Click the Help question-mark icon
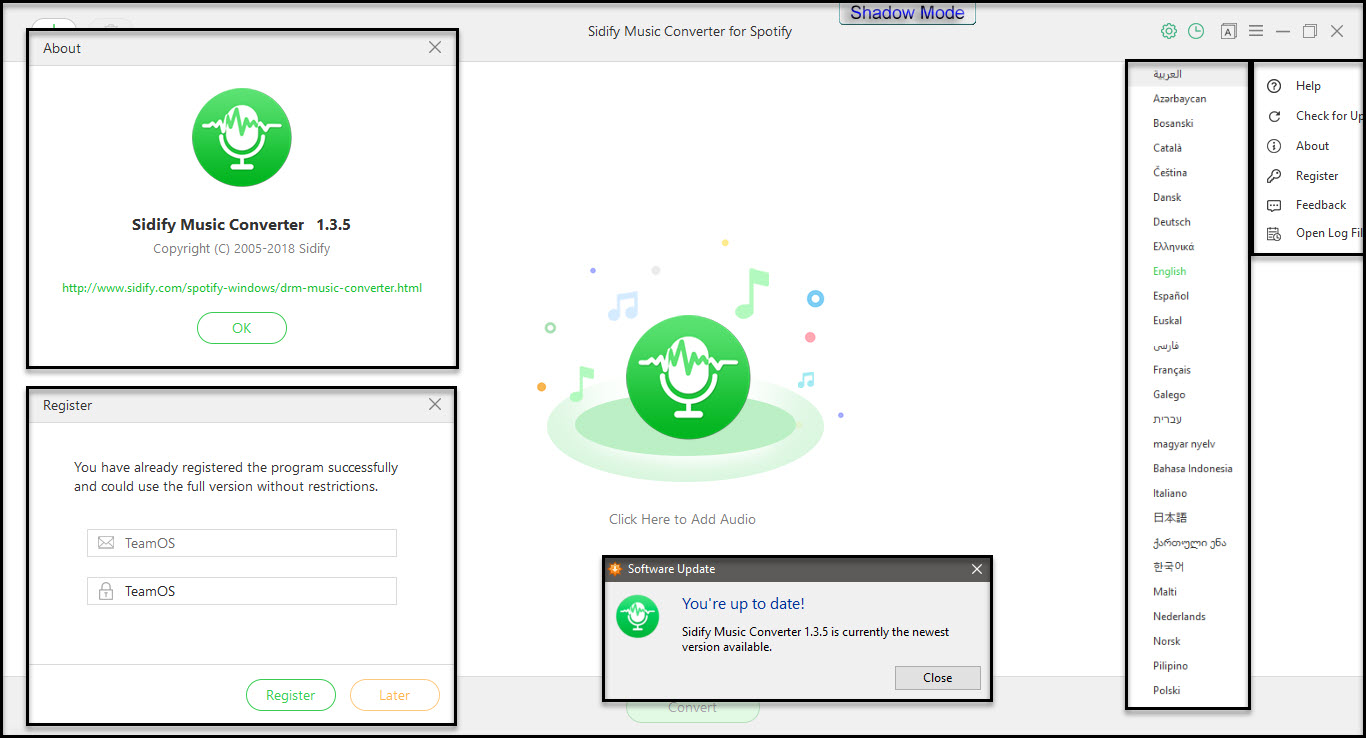Image resolution: width=1366 pixels, height=738 pixels. click(x=1274, y=86)
